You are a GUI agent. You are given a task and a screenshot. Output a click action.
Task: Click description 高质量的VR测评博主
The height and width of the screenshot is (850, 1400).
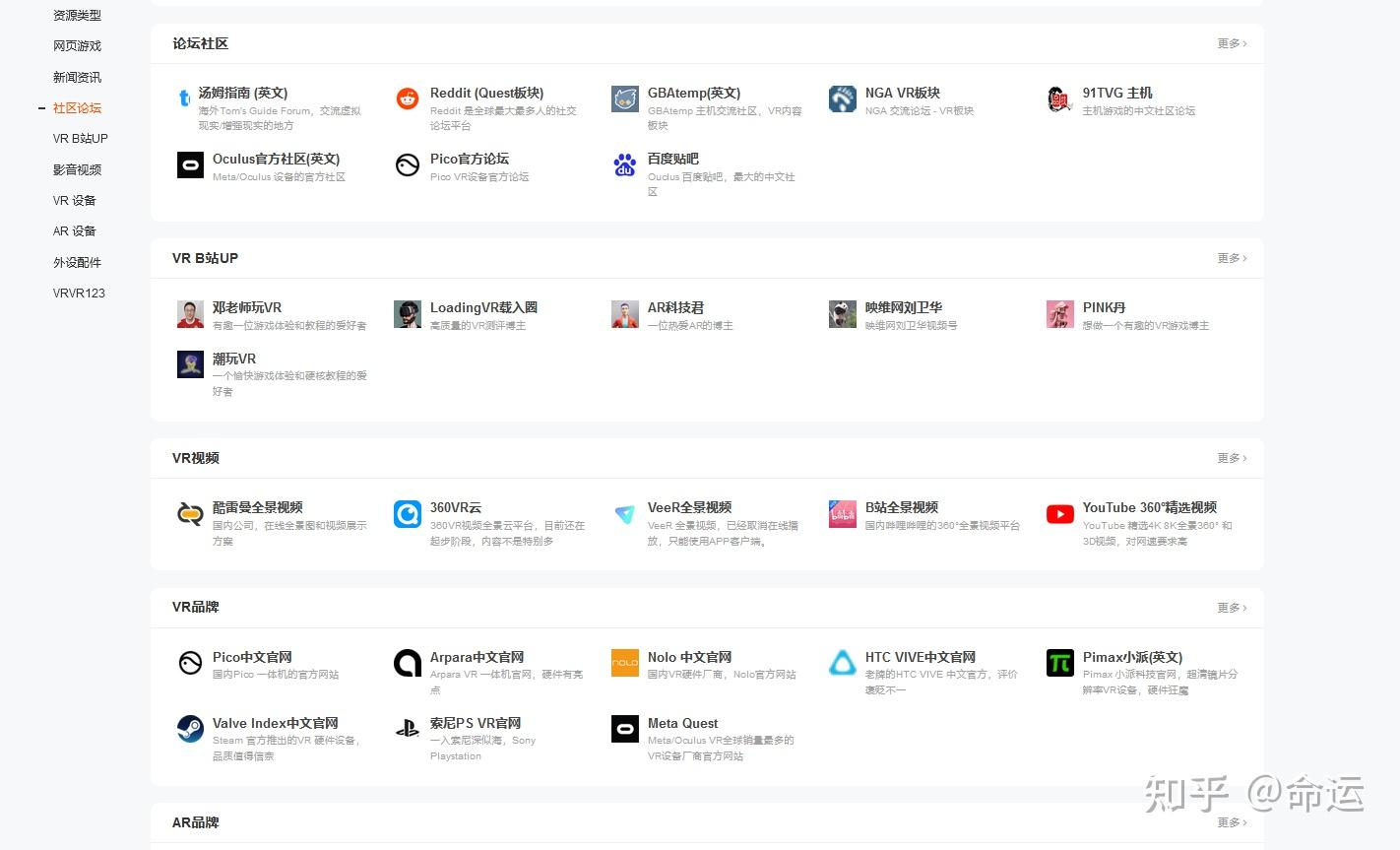point(478,326)
